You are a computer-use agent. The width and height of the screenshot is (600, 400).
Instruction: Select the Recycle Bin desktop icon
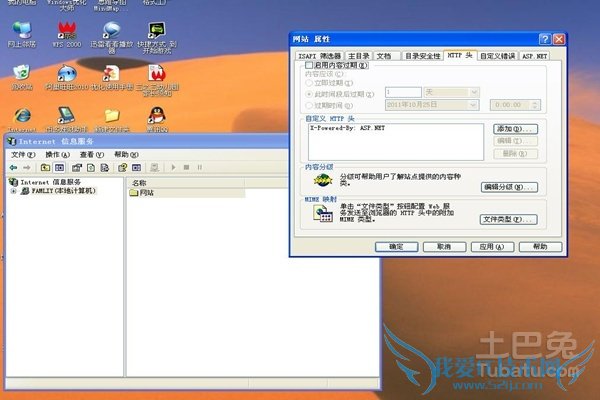[22, 77]
